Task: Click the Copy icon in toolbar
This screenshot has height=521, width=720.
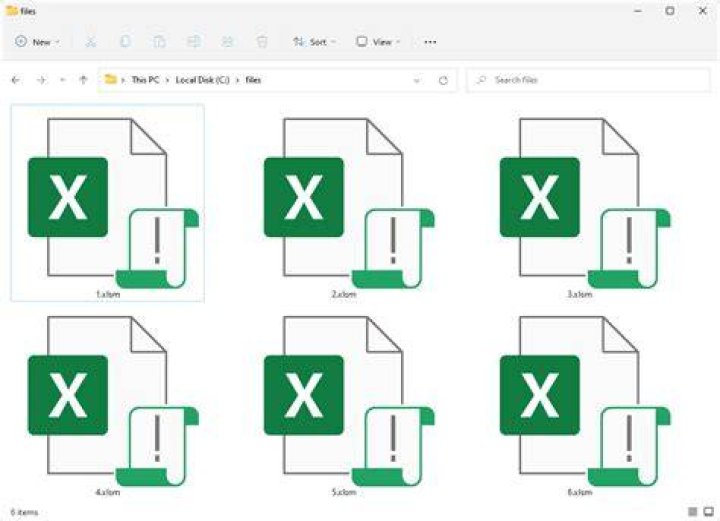Action: pos(125,42)
